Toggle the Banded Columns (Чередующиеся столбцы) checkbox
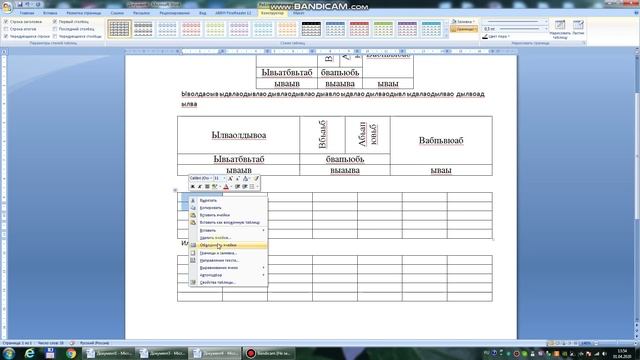The image size is (640, 360). tap(55, 36)
